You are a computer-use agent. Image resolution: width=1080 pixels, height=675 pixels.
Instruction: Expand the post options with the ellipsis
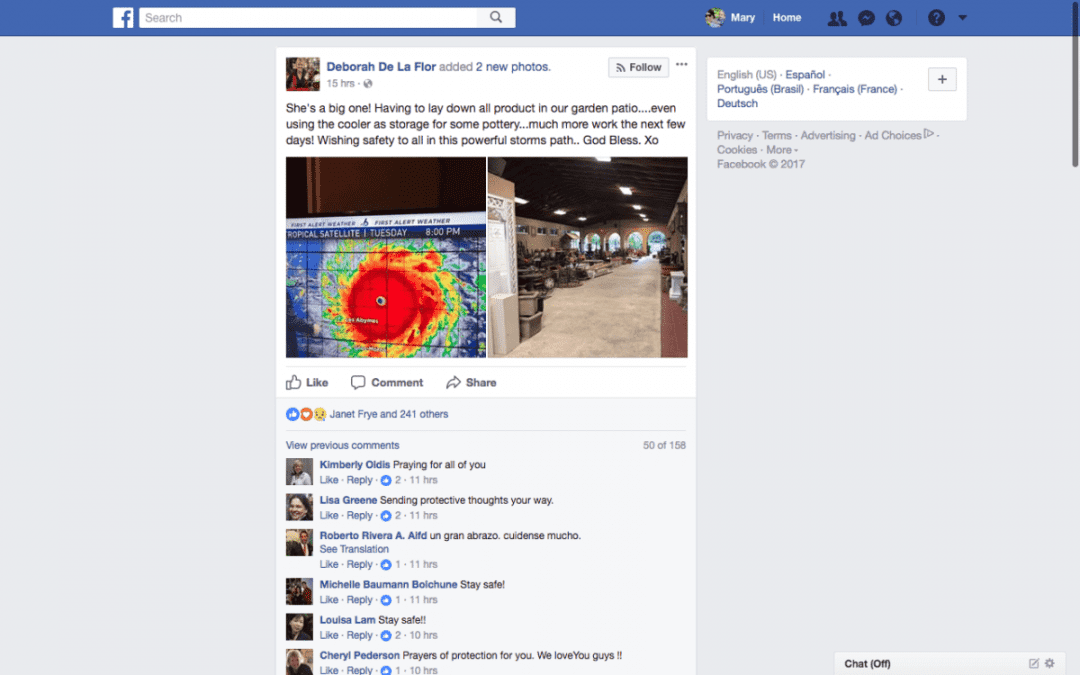(x=681, y=63)
